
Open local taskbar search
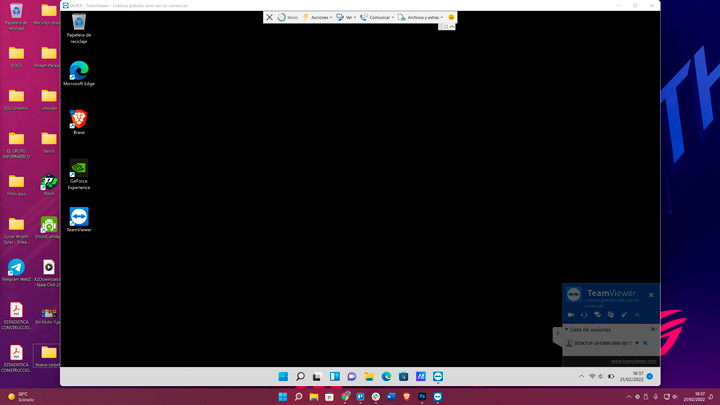[298, 397]
